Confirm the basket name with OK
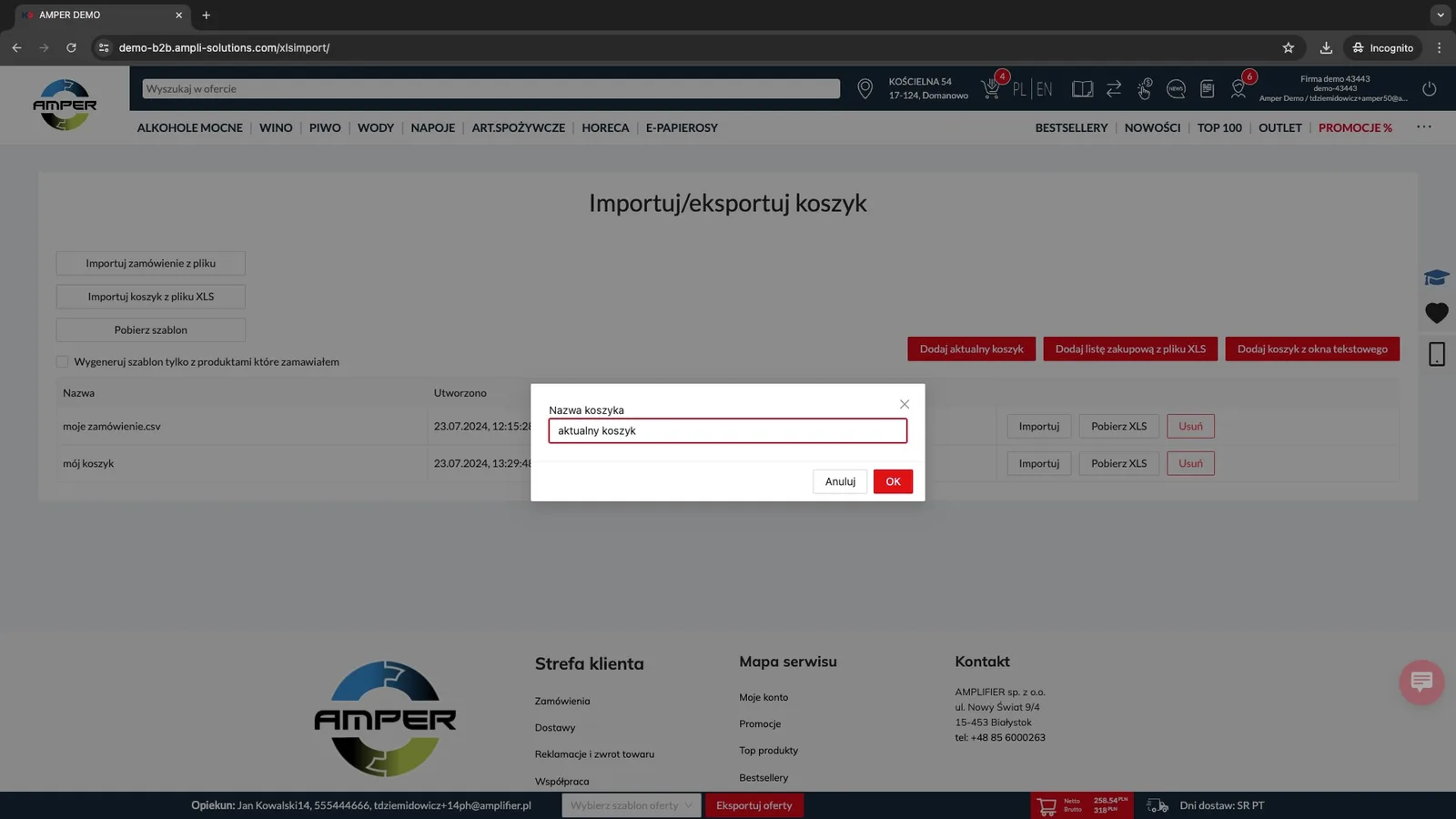 tap(893, 481)
